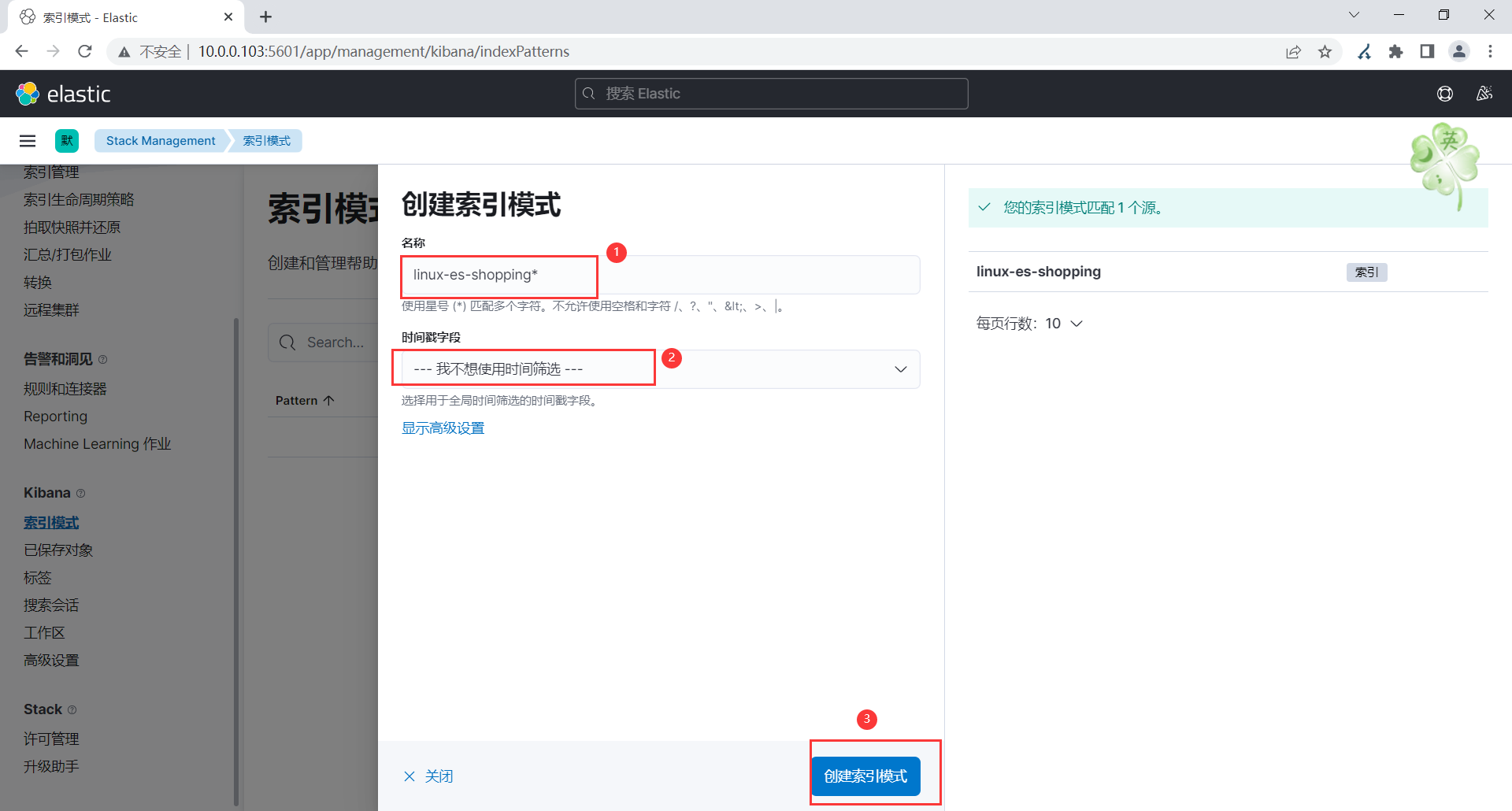Screen dimensions: 1512x811
Task: Click the browser address bar URL
Action: tap(384, 51)
